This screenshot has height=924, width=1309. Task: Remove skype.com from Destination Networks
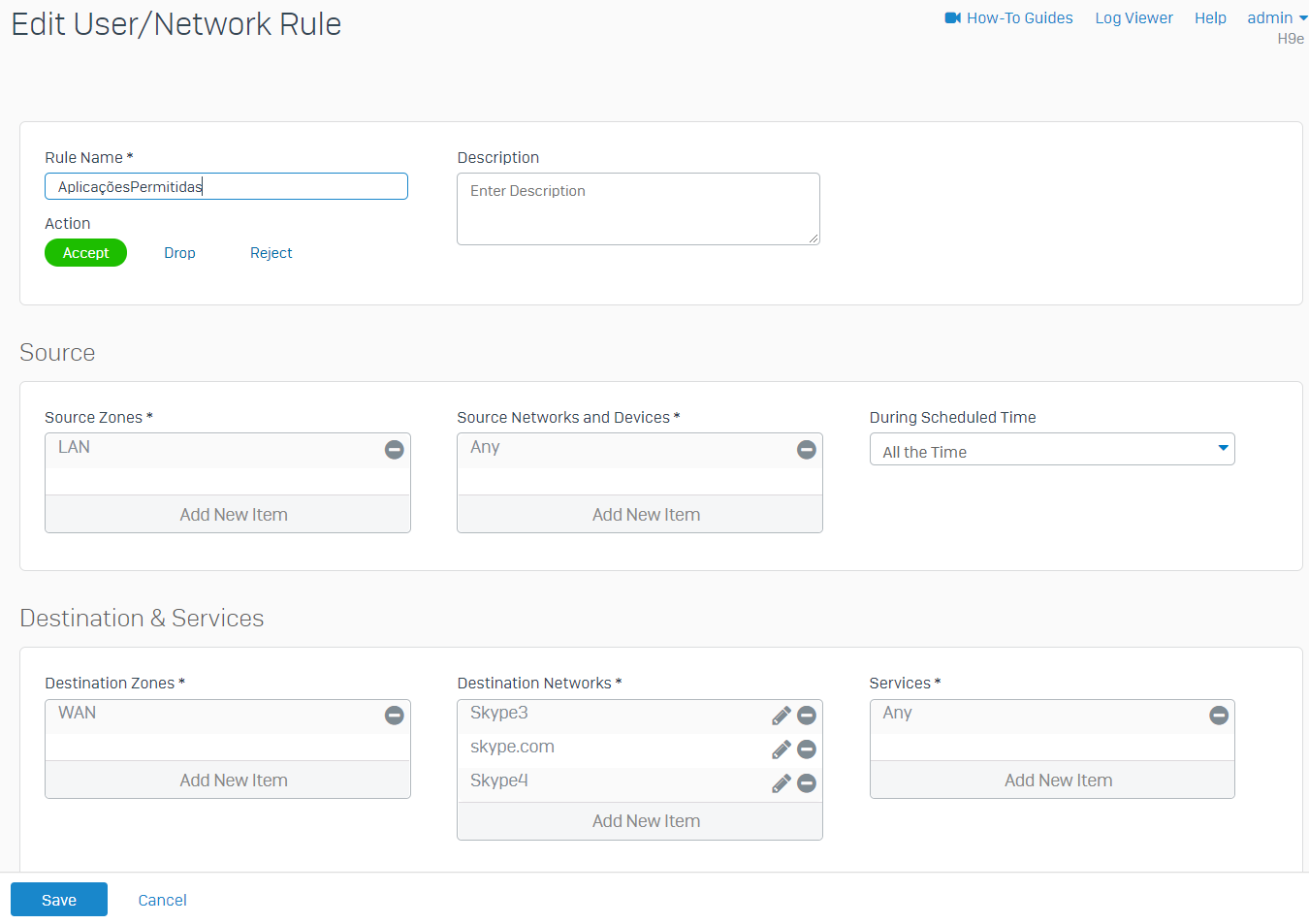tap(806, 749)
